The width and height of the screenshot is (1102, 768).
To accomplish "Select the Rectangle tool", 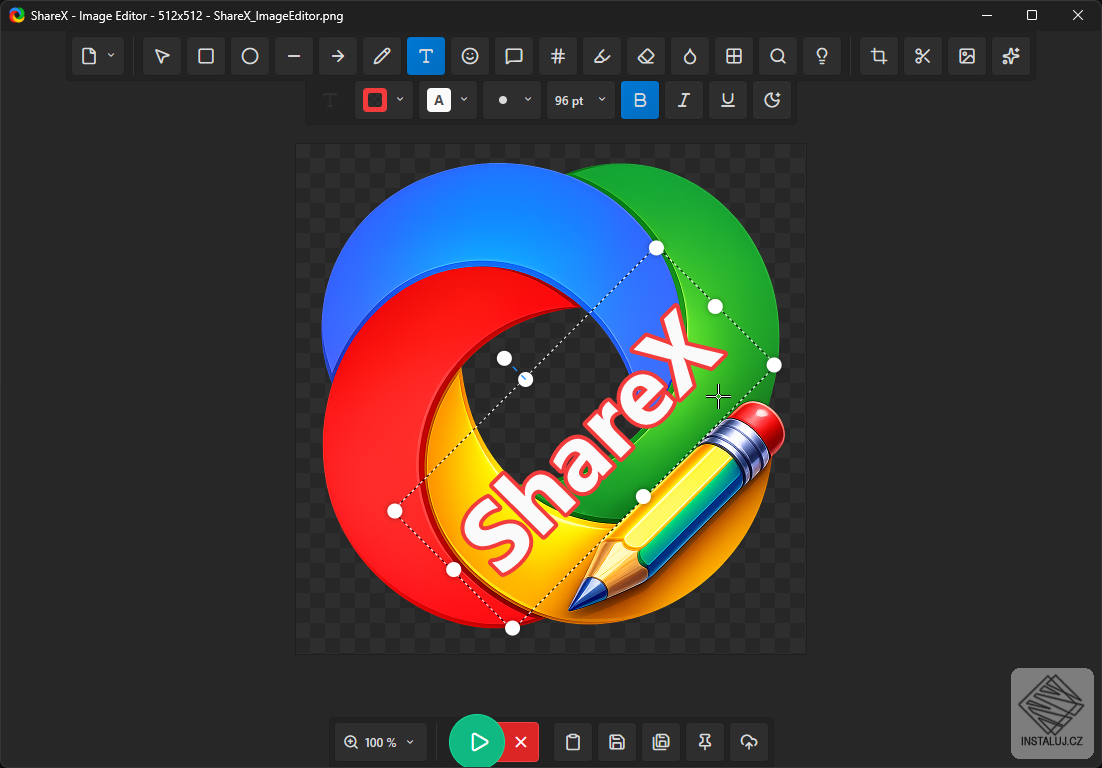I will [x=206, y=56].
